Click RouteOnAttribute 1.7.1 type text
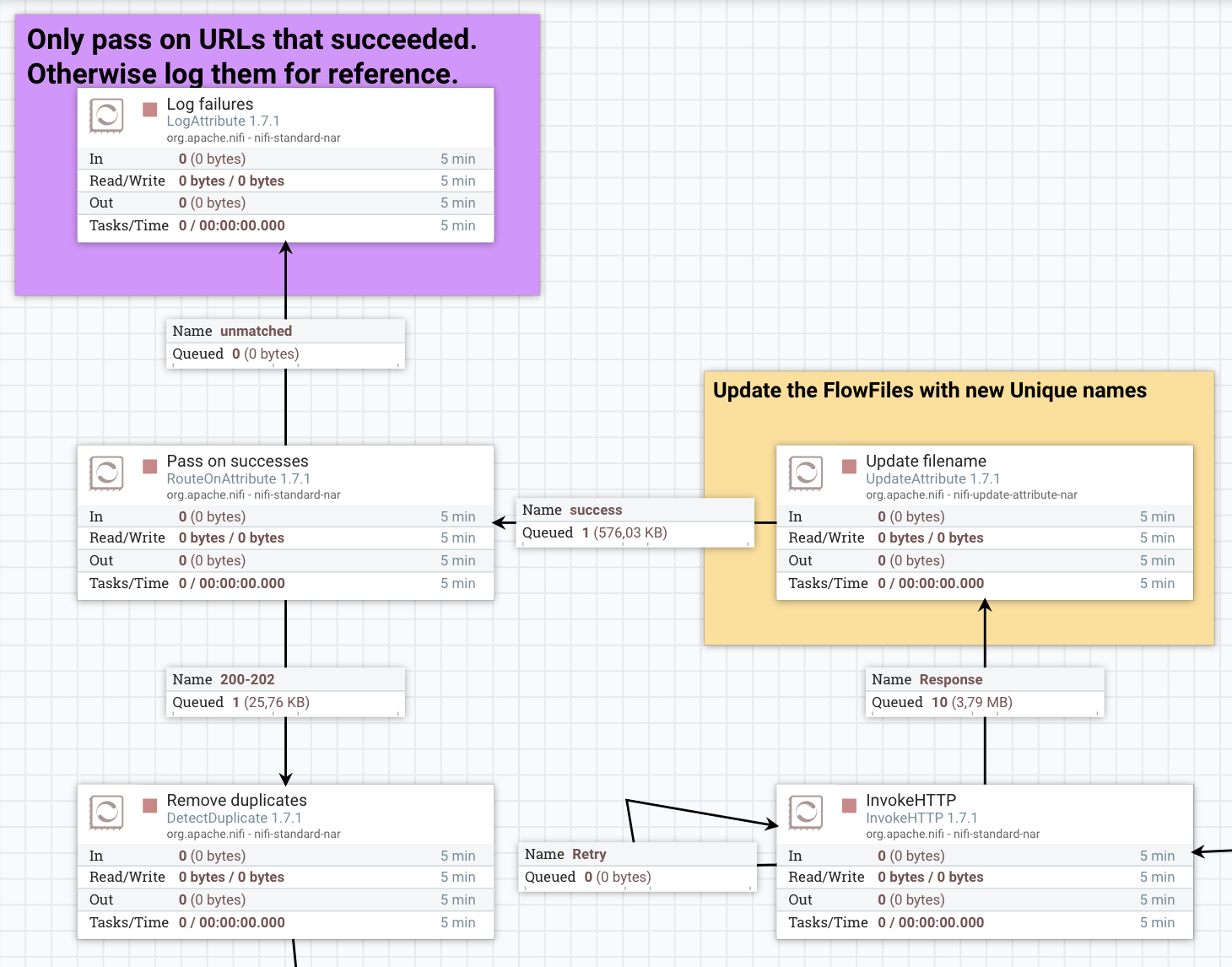Viewport: 1232px width, 967px height. 238,478
